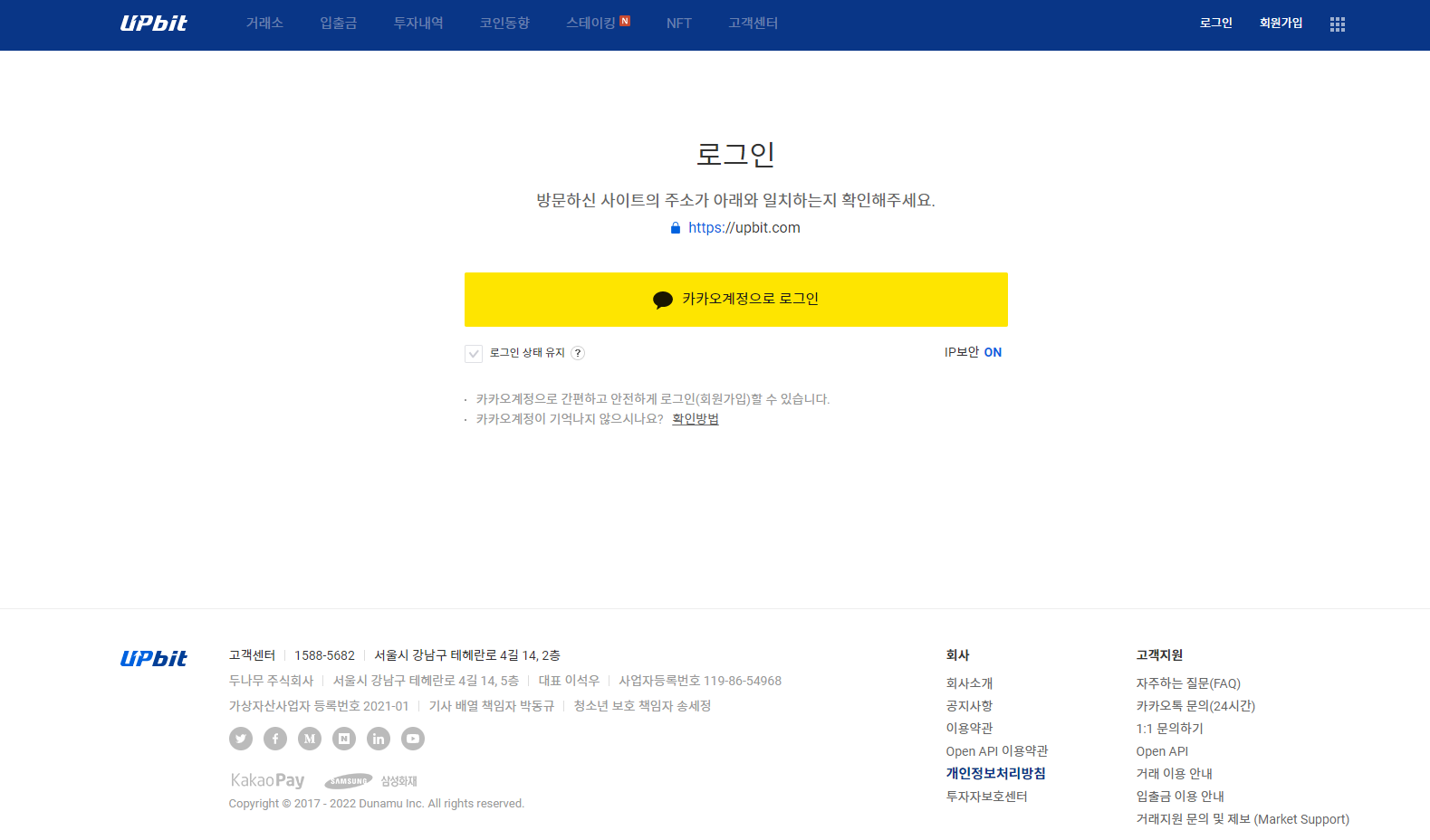Click the Naver blog social icon
Screen dimensions: 1430x840
pyautogui.click(x=344, y=739)
